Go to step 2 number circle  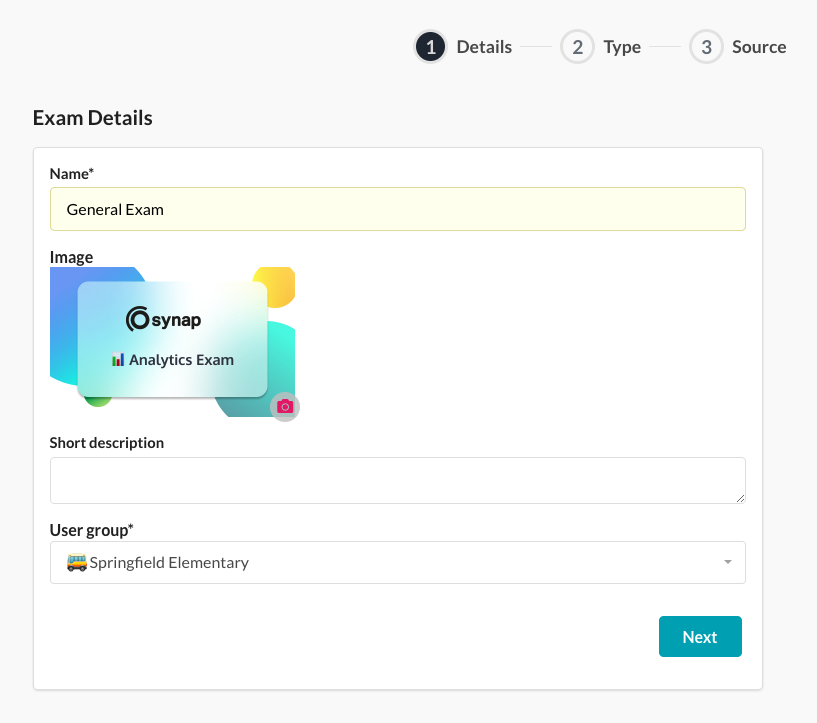577,47
